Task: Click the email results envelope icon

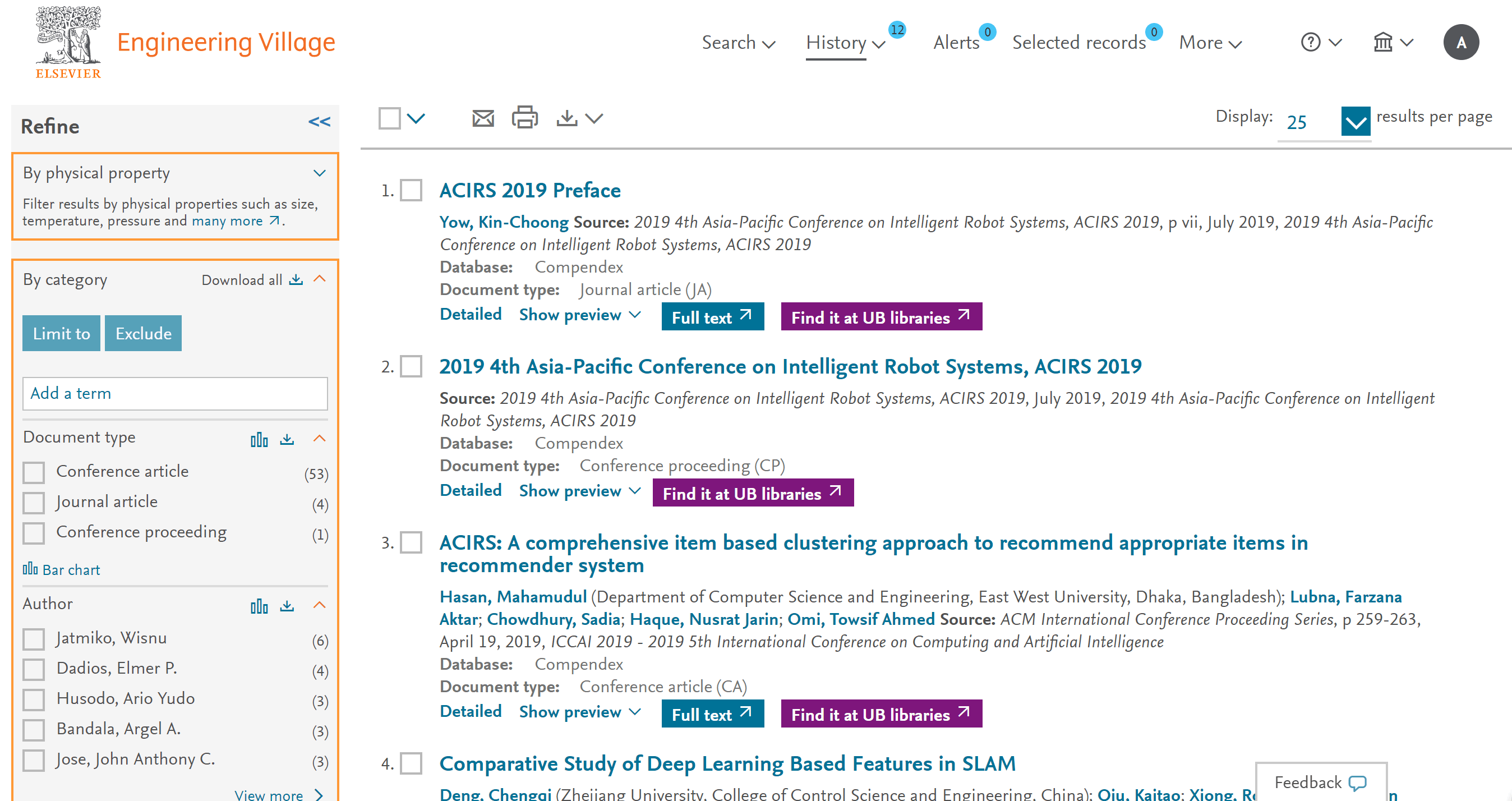Action: pos(482,118)
